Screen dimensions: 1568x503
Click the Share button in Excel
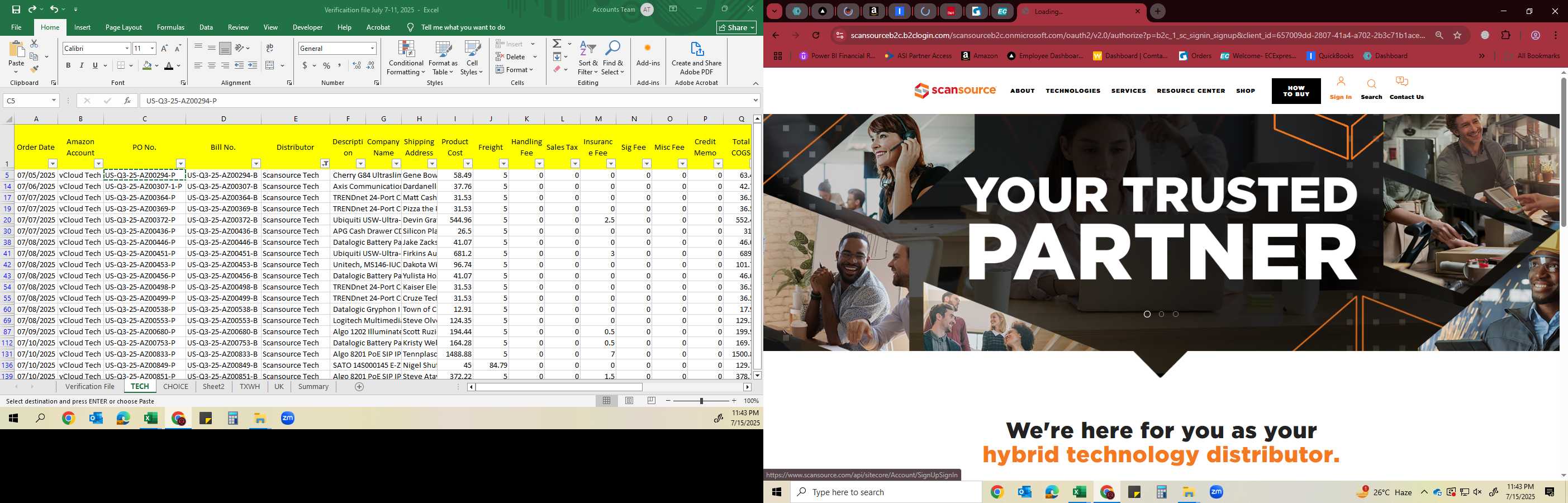[x=736, y=27]
